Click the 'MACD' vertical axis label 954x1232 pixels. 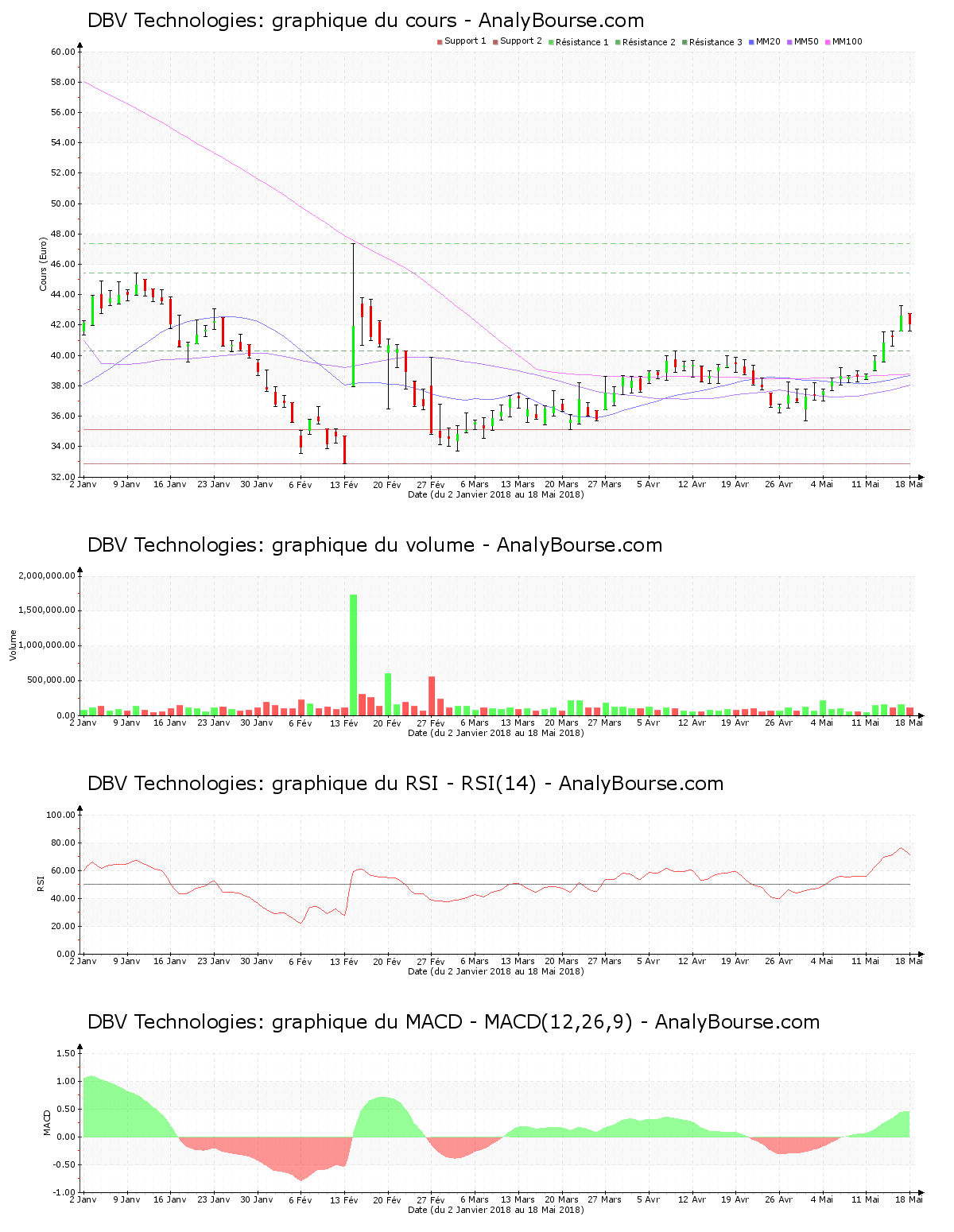47,1122
